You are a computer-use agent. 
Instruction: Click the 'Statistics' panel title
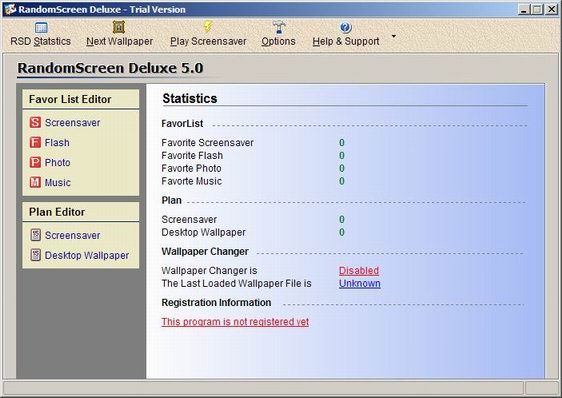pos(190,99)
